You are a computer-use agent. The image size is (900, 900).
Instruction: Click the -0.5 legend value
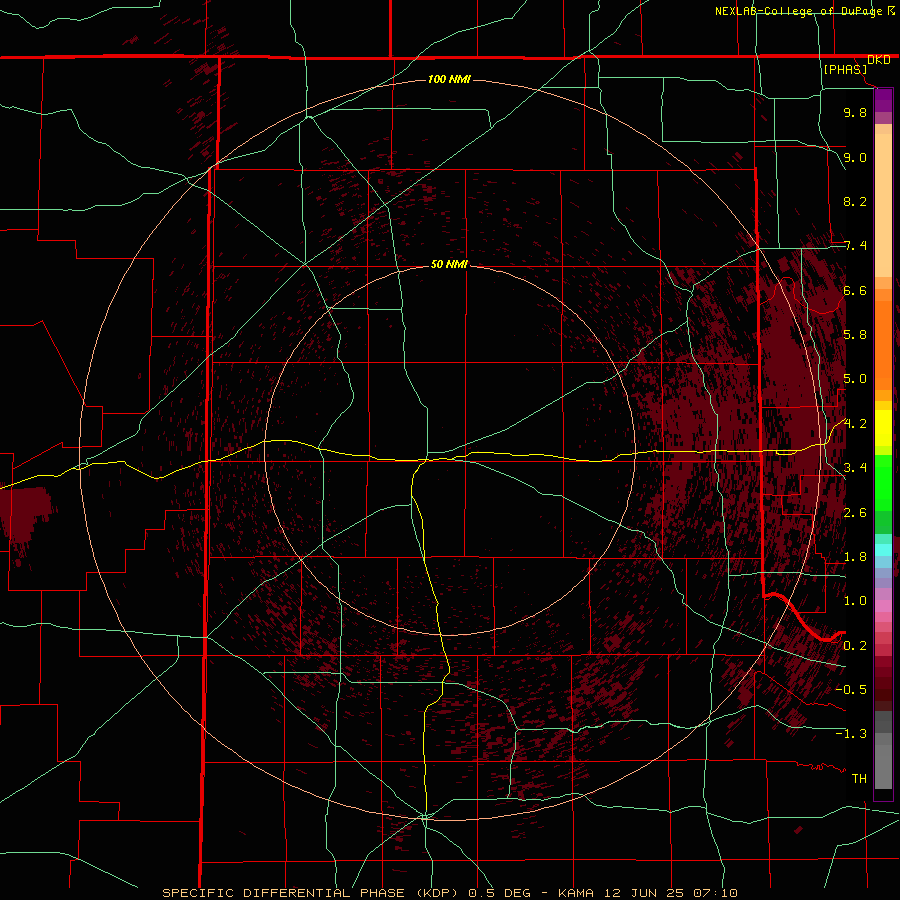pyautogui.click(x=851, y=690)
